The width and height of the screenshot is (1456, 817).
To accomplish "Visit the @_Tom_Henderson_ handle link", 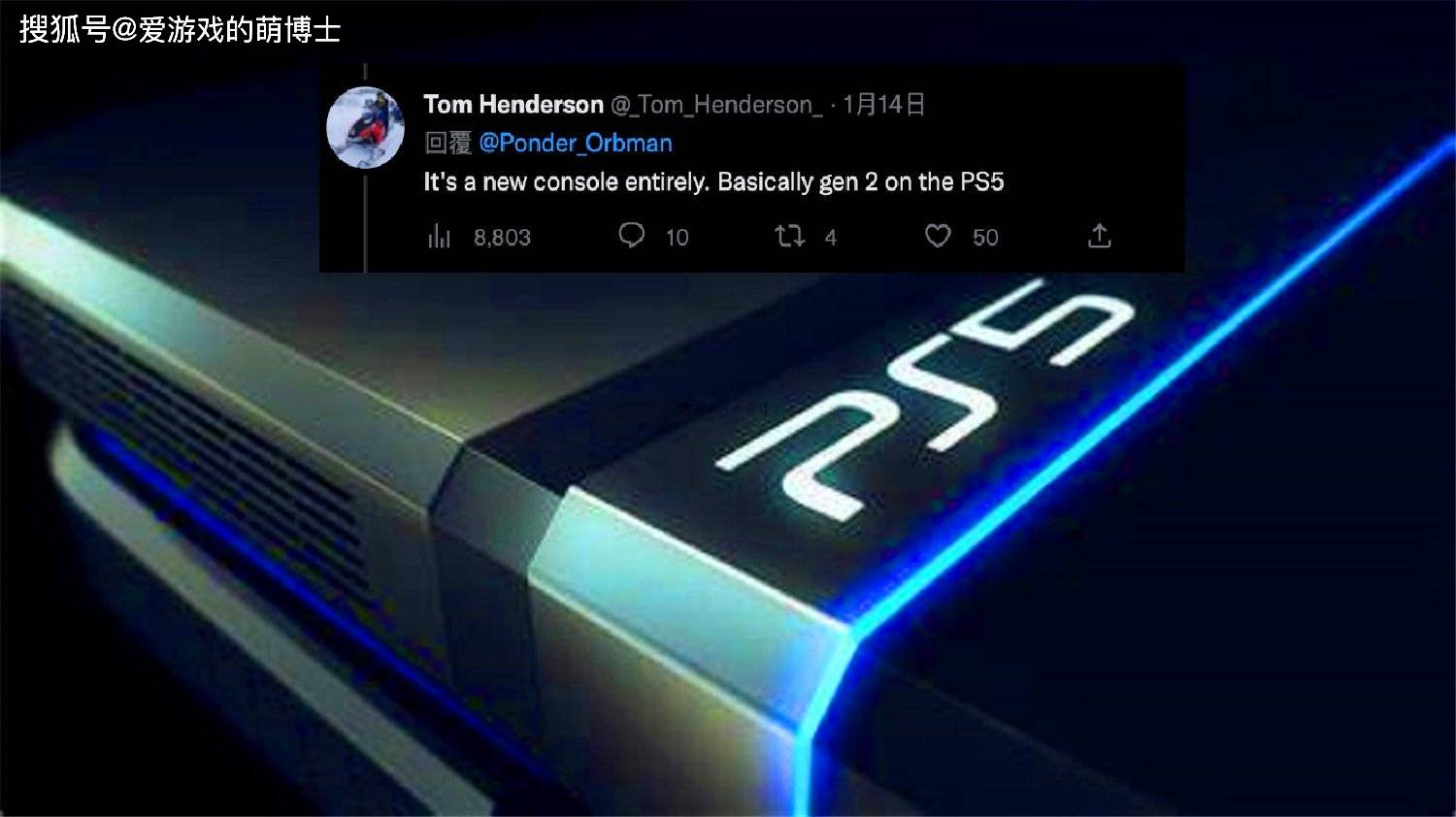I will (716, 105).
